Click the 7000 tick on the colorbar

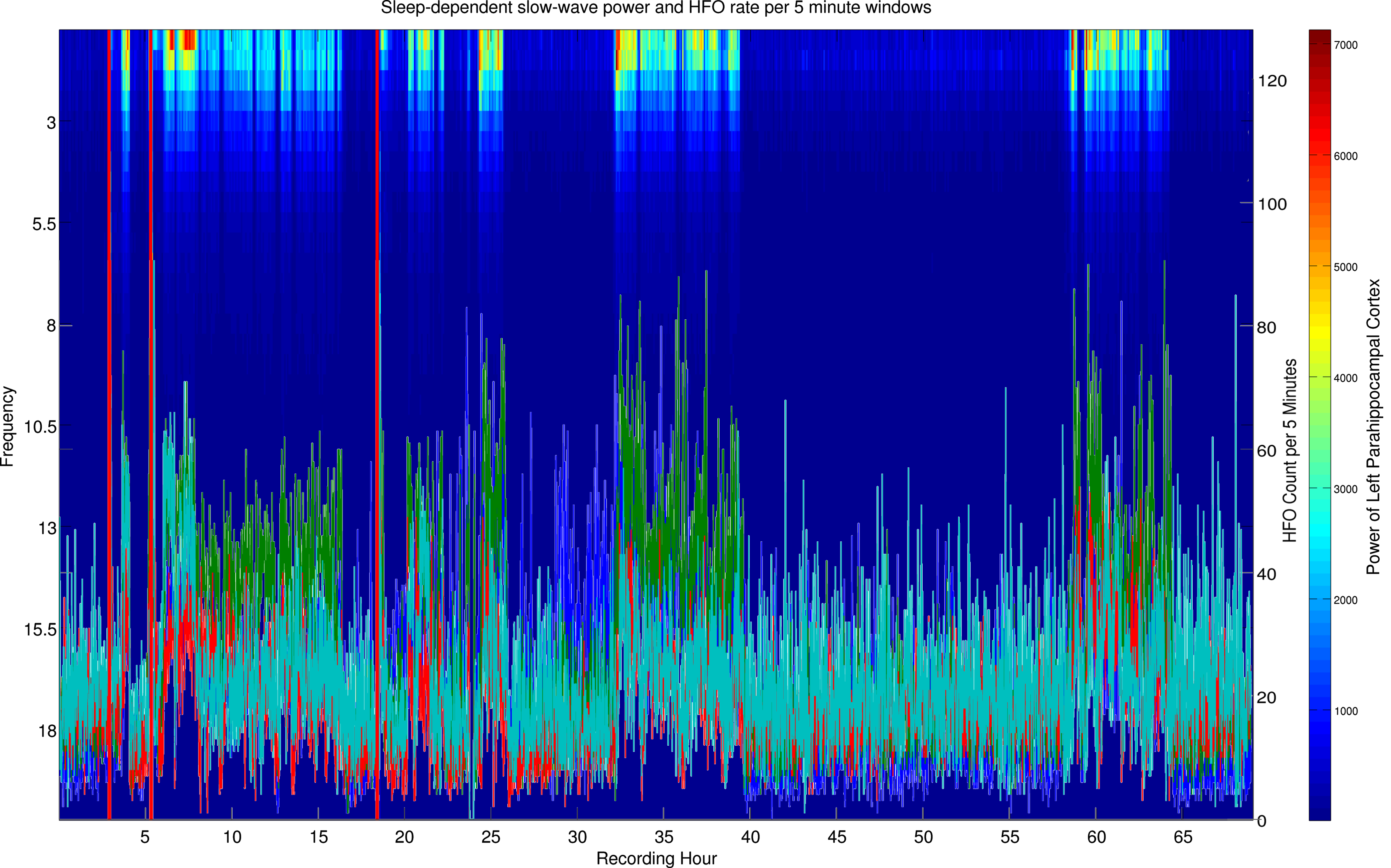coord(1346,45)
